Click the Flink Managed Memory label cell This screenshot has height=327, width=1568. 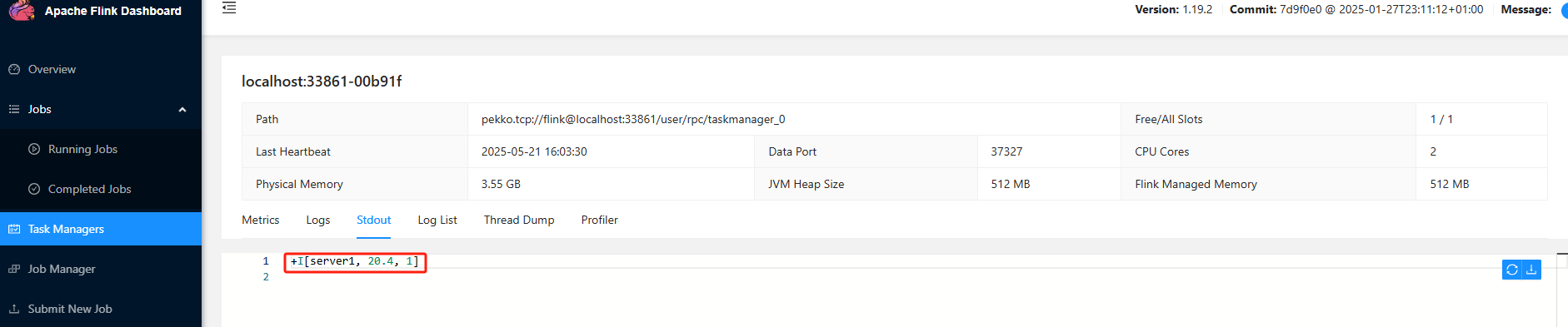tap(1268, 184)
